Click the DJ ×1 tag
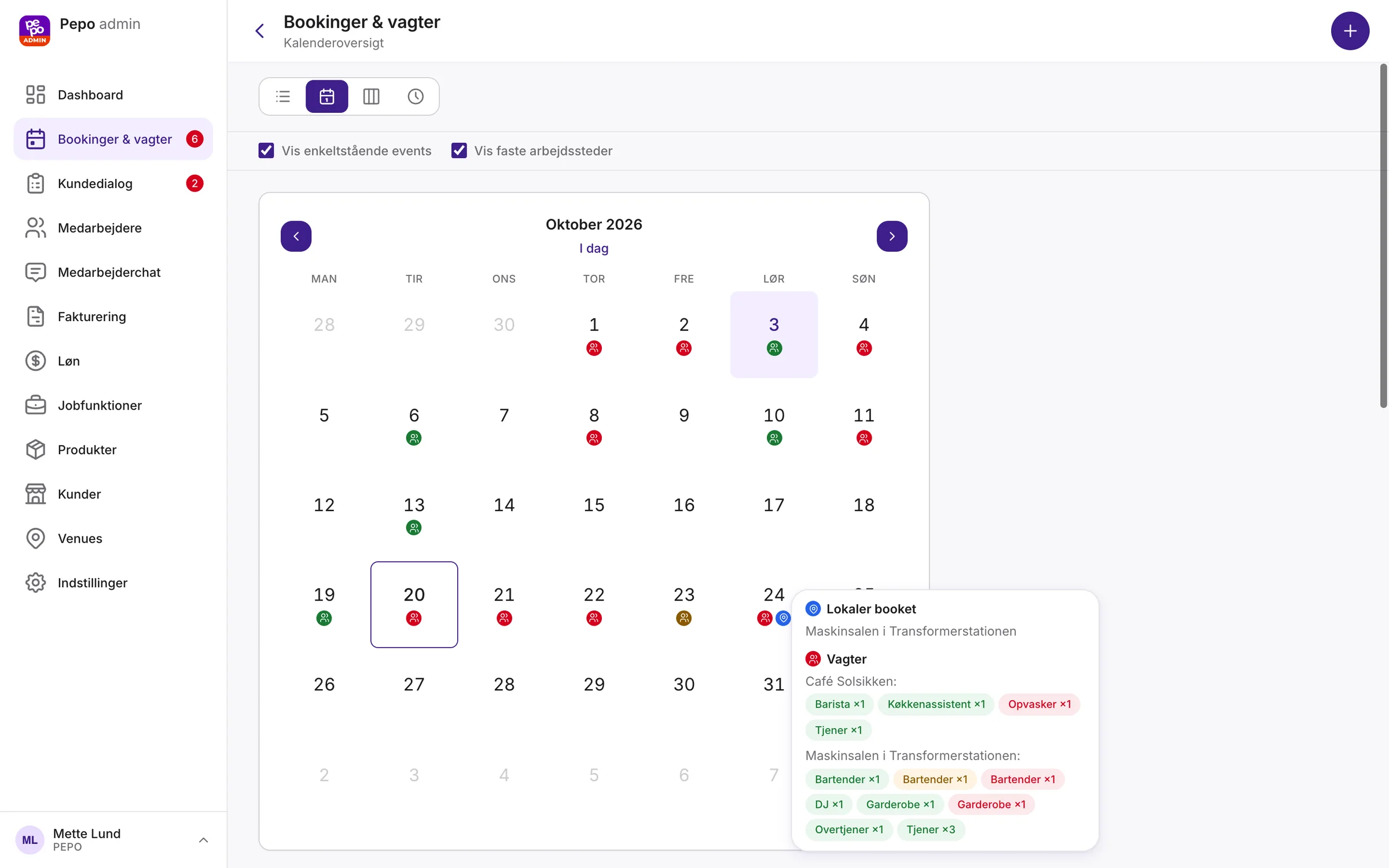Viewport: 1389px width, 868px height. 829,804
